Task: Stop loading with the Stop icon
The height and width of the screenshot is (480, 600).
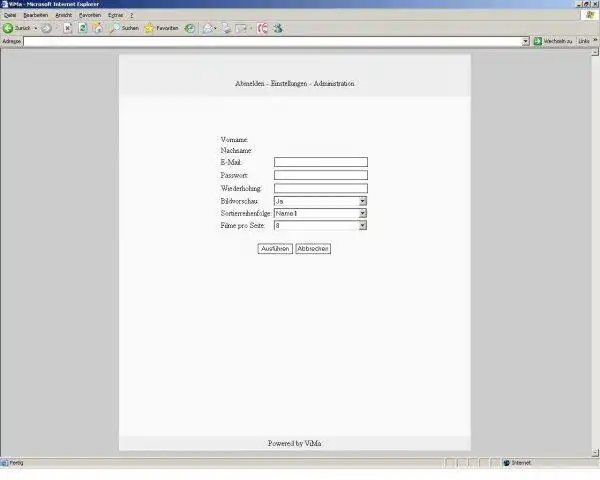Action: tap(67, 28)
